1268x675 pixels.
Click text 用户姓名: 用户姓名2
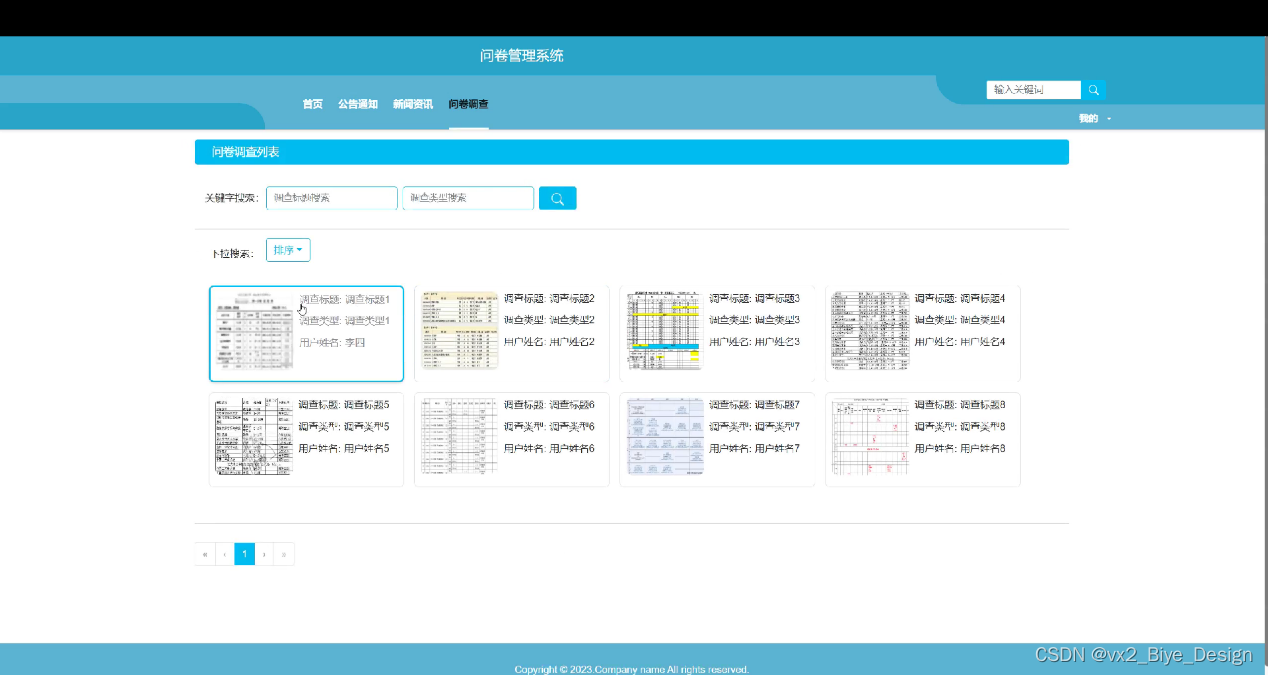click(x=549, y=342)
